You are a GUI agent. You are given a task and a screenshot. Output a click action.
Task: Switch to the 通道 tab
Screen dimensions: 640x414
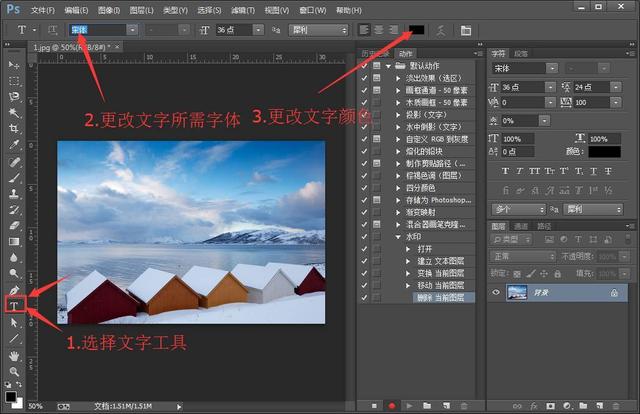point(521,226)
